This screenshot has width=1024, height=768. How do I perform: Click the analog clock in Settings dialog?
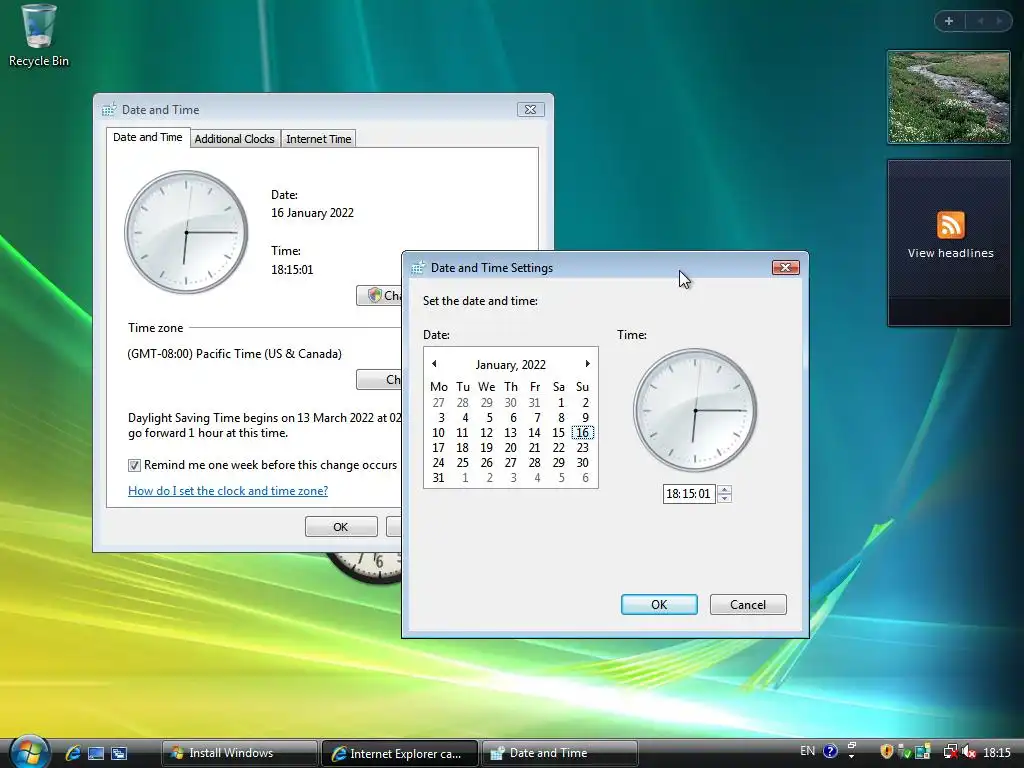(695, 410)
